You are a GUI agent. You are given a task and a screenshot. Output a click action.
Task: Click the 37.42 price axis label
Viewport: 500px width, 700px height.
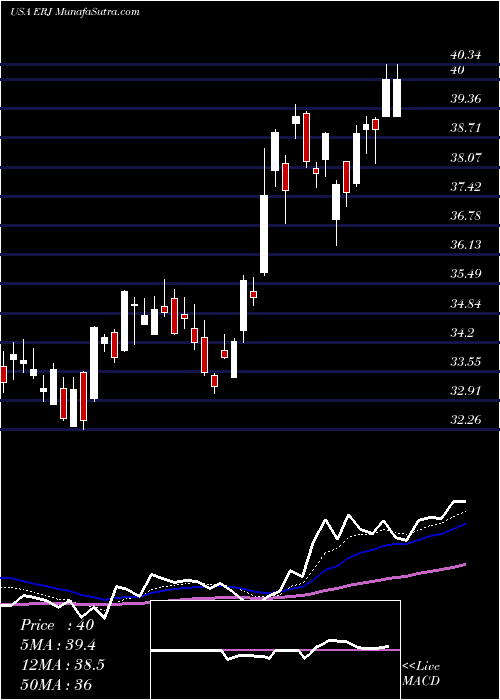pos(466,187)
